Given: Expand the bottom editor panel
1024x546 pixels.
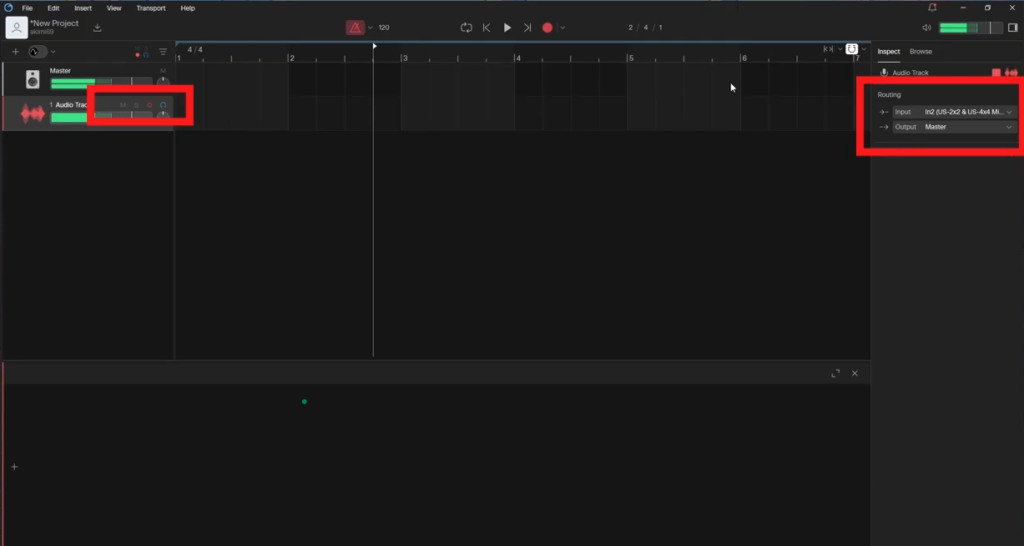Looking at the screenshot, I should pyautogui.click(x=835, y=373).
